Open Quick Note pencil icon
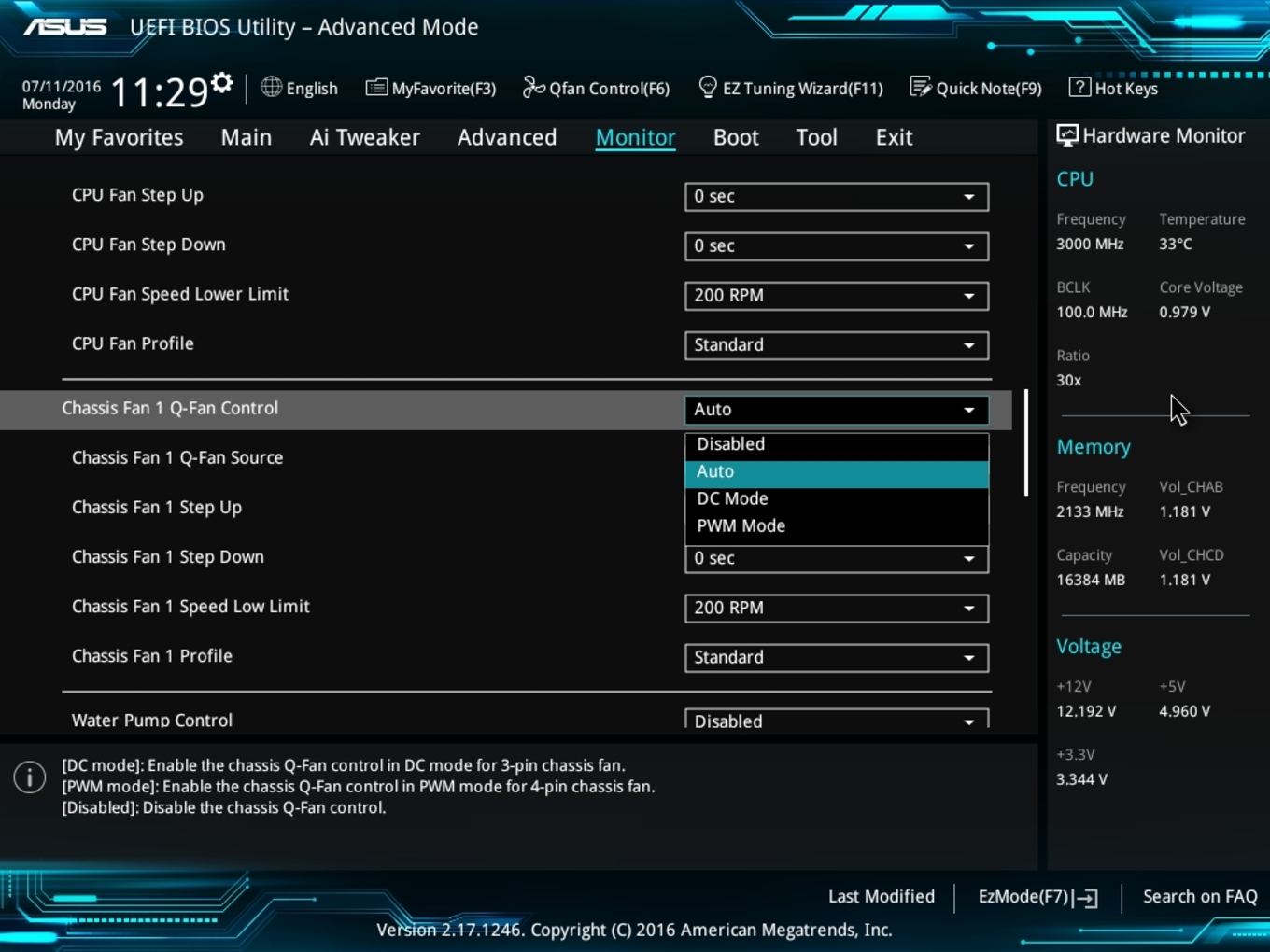 click(x=920, y=87)
